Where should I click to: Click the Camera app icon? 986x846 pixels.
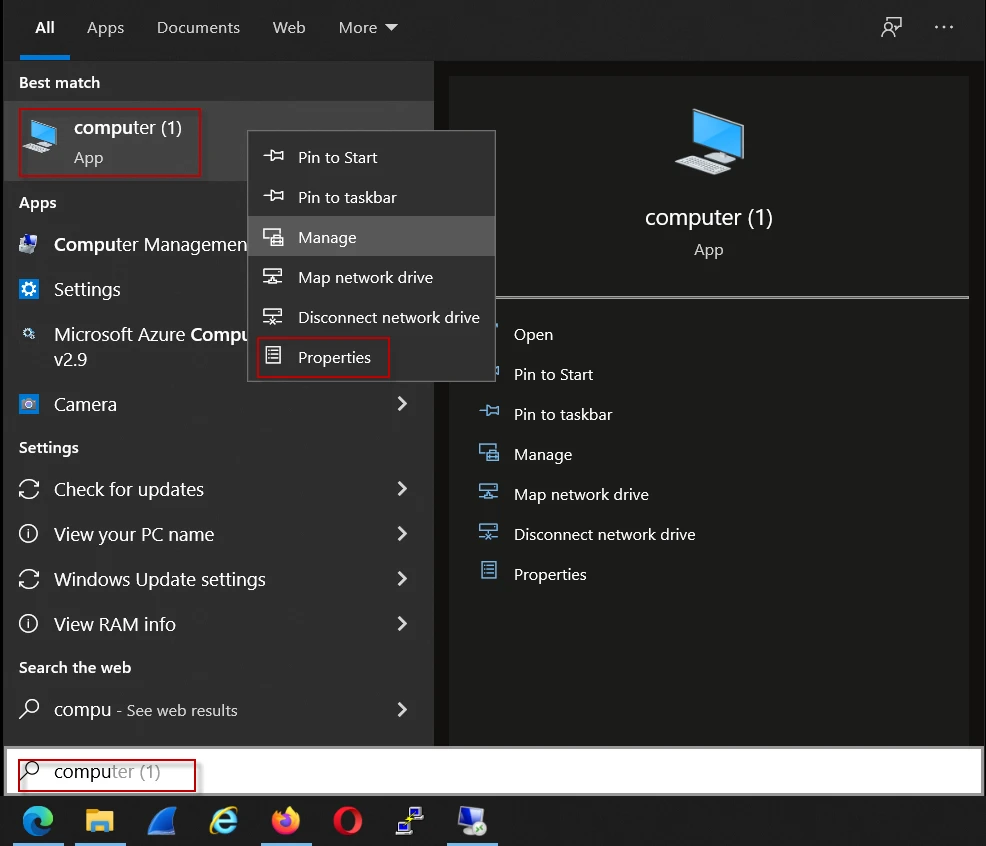[x=28, y=404]
